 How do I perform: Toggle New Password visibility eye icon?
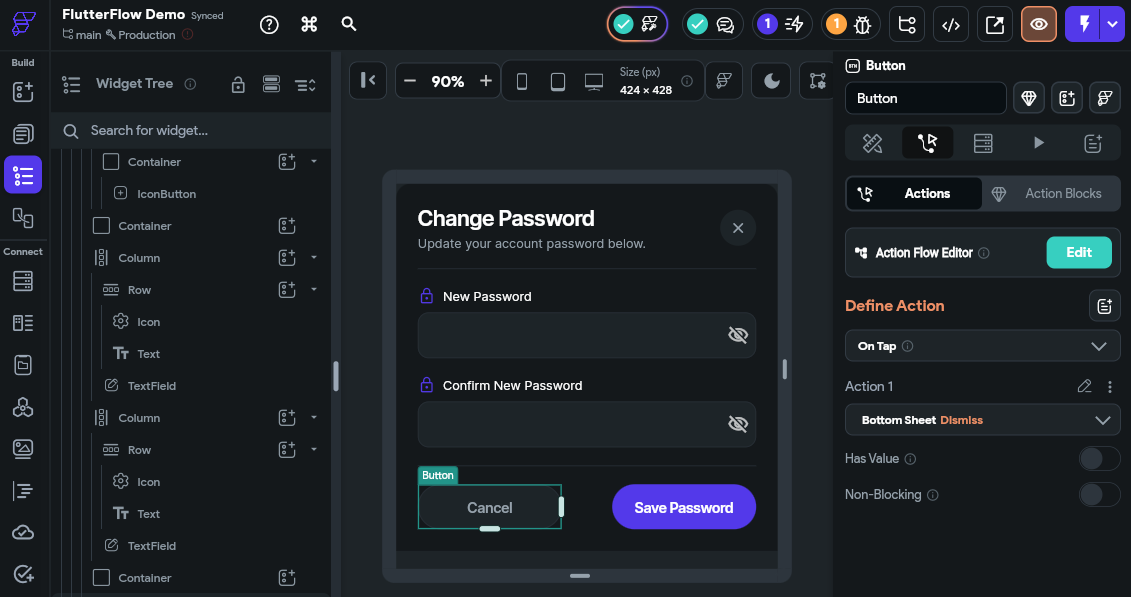[738, 335]
